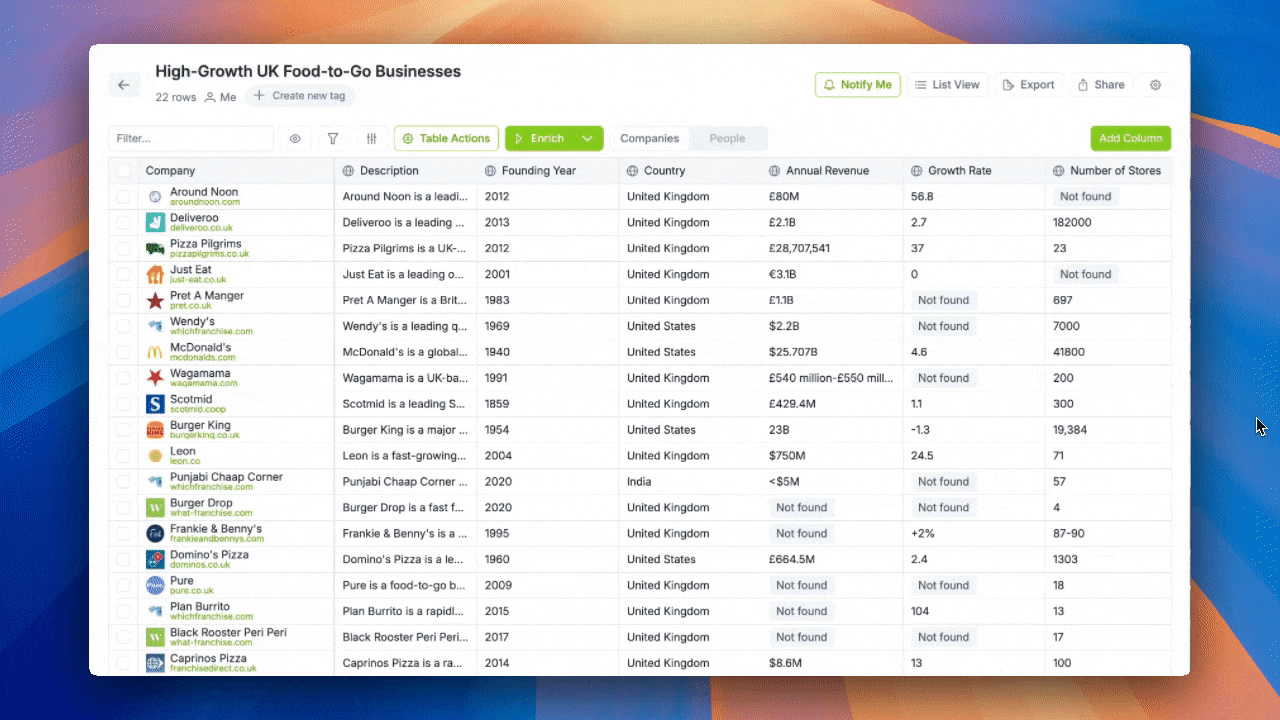Select the checkbox on the Pret A Manger row

(x=124, y=300)
